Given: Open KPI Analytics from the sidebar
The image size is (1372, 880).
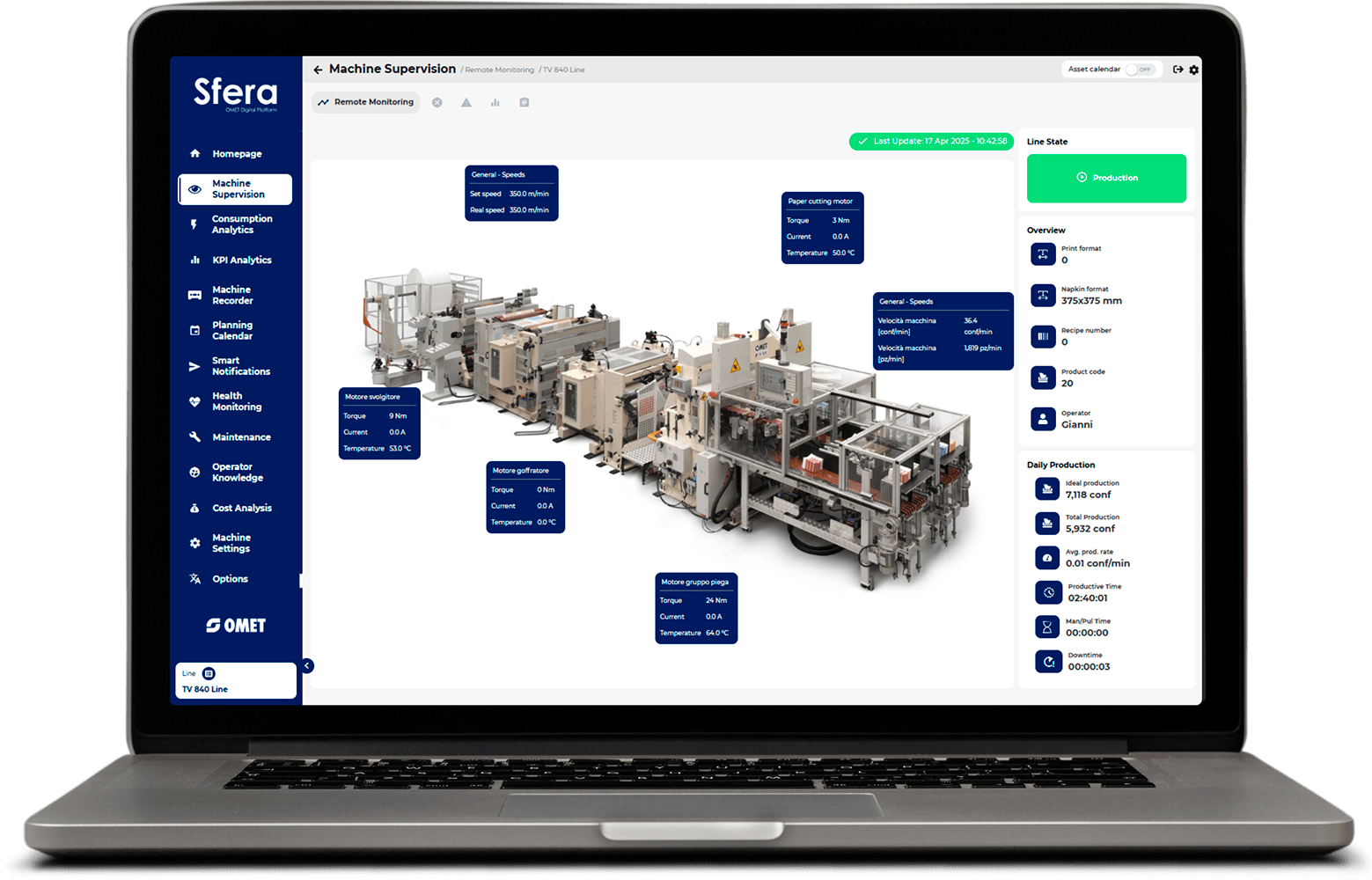Looking at the screenshot, I should click(x=241, y=260).
